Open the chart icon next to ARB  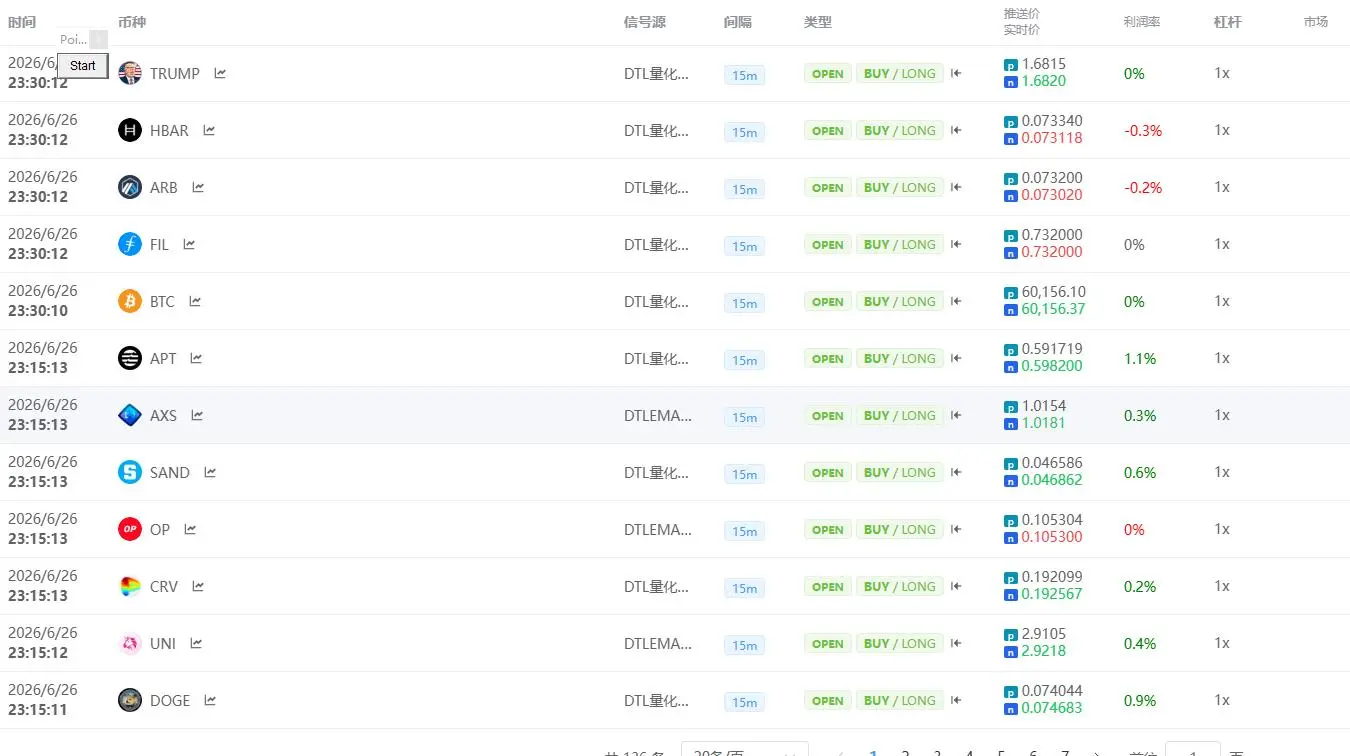click(x=198, y=187)
